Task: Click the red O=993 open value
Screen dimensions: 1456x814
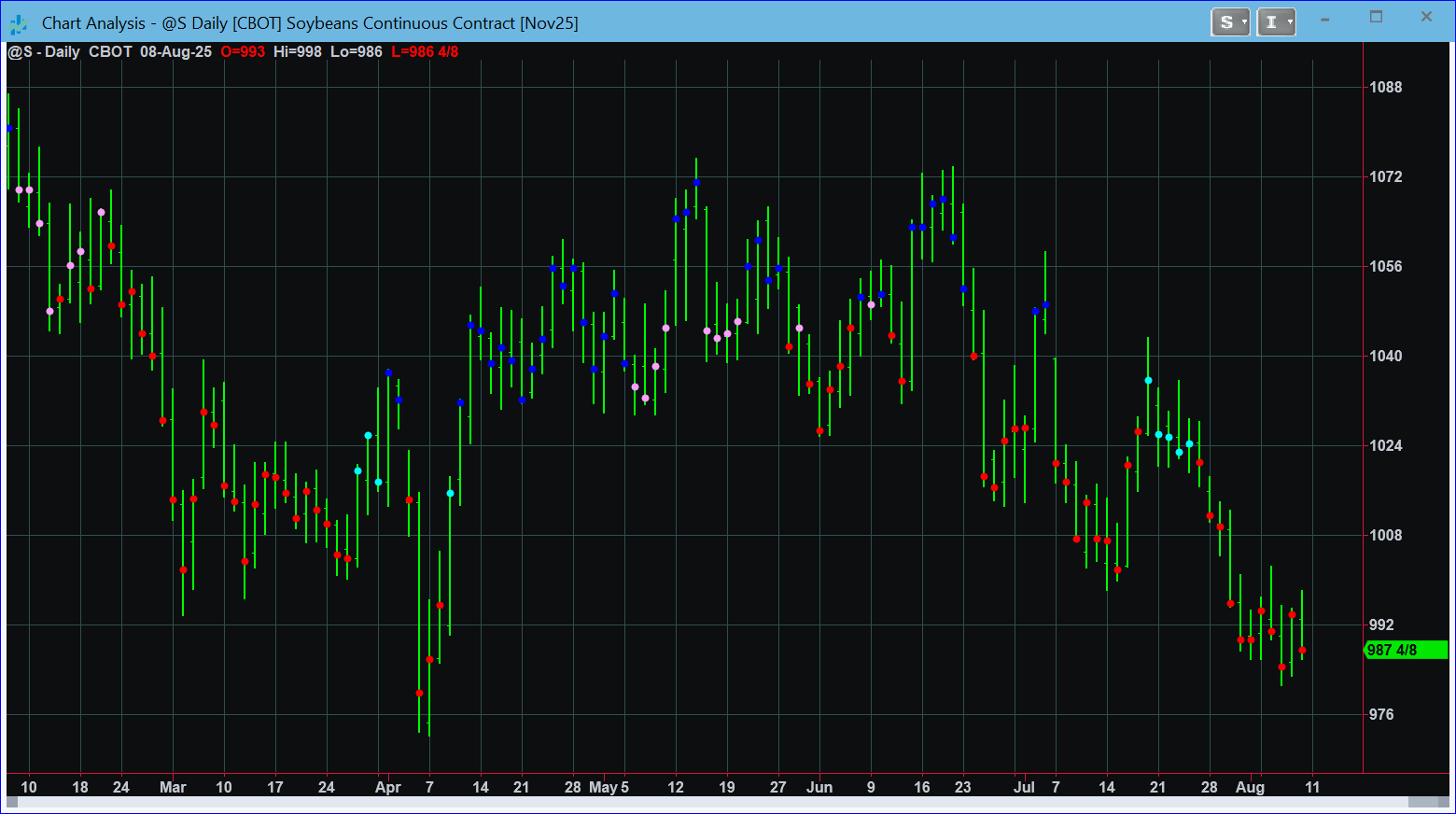Action: pyautogui.click(x=243, y=52)
